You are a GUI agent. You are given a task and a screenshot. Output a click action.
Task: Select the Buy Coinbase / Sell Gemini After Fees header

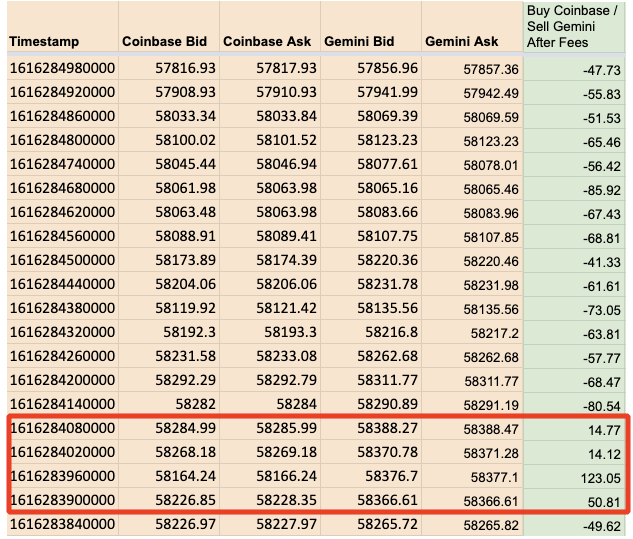click(x=572, y=26)
